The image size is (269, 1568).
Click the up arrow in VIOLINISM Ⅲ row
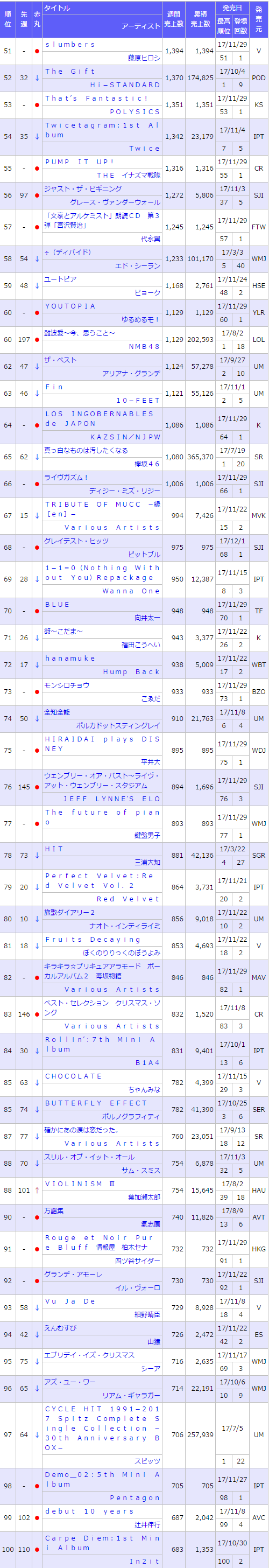[x=37, y=1190]
